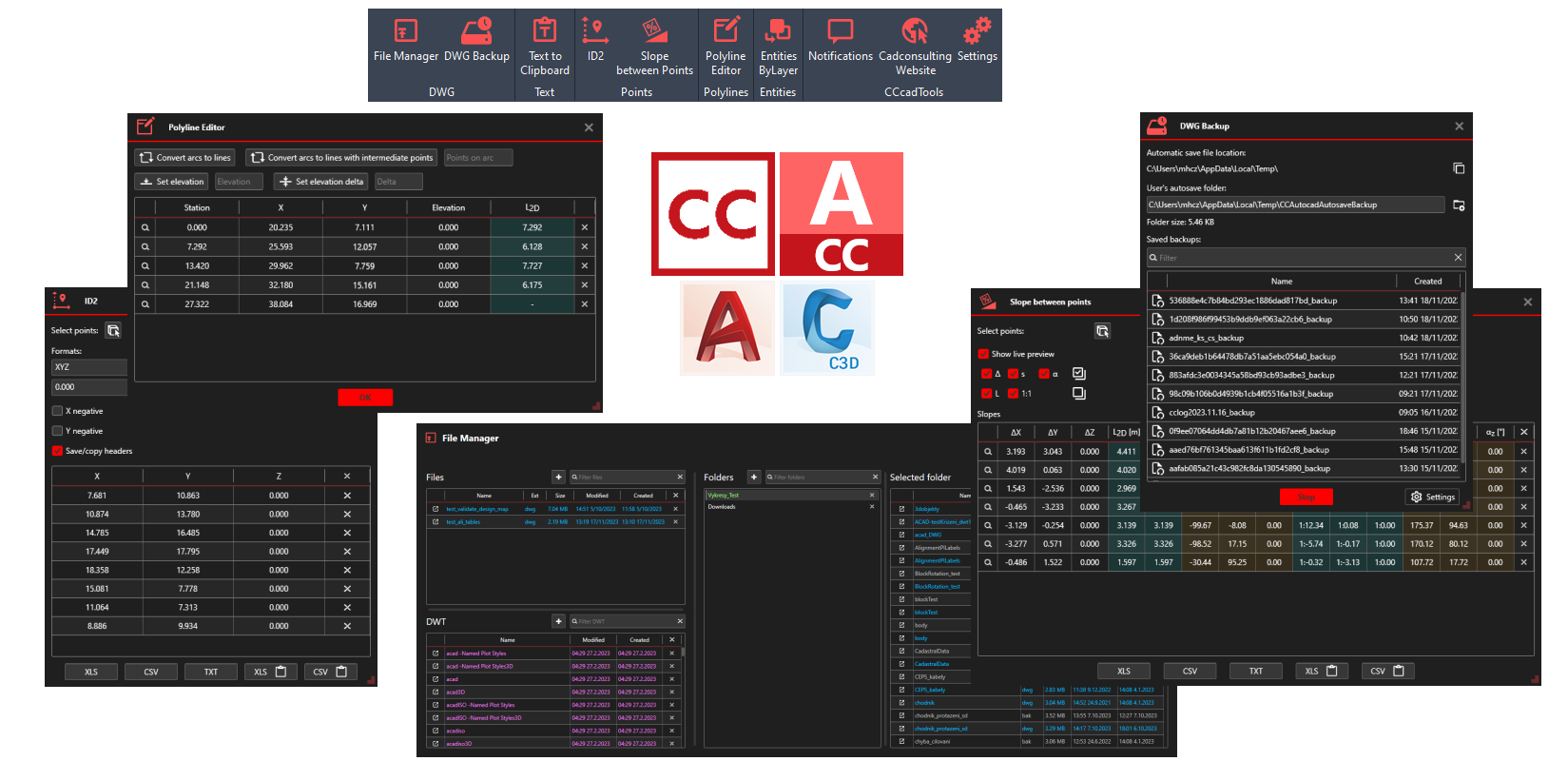Viewport: 1568px width, 761px height.
Task: Toggle the Δ checkbox in Slope window
Action: point(986,374)
